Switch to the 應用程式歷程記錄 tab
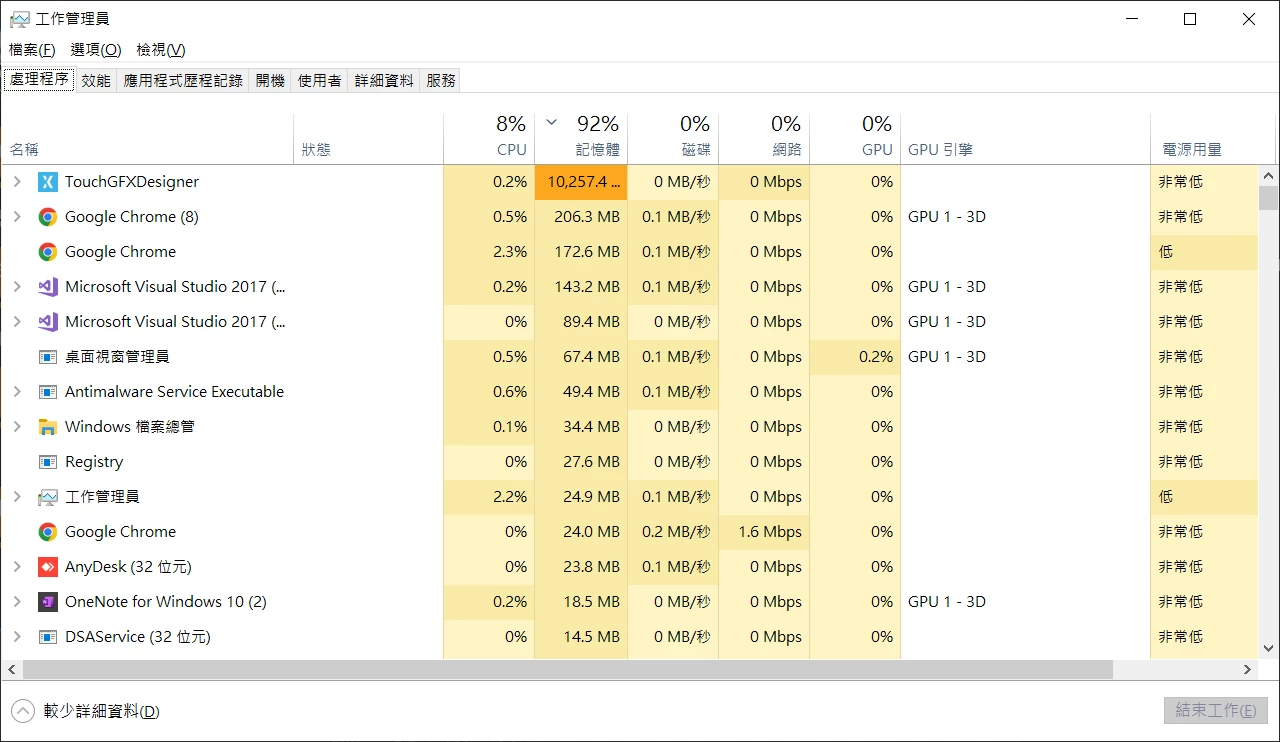This screenshot has height=742, width=1280. [183, 81]
